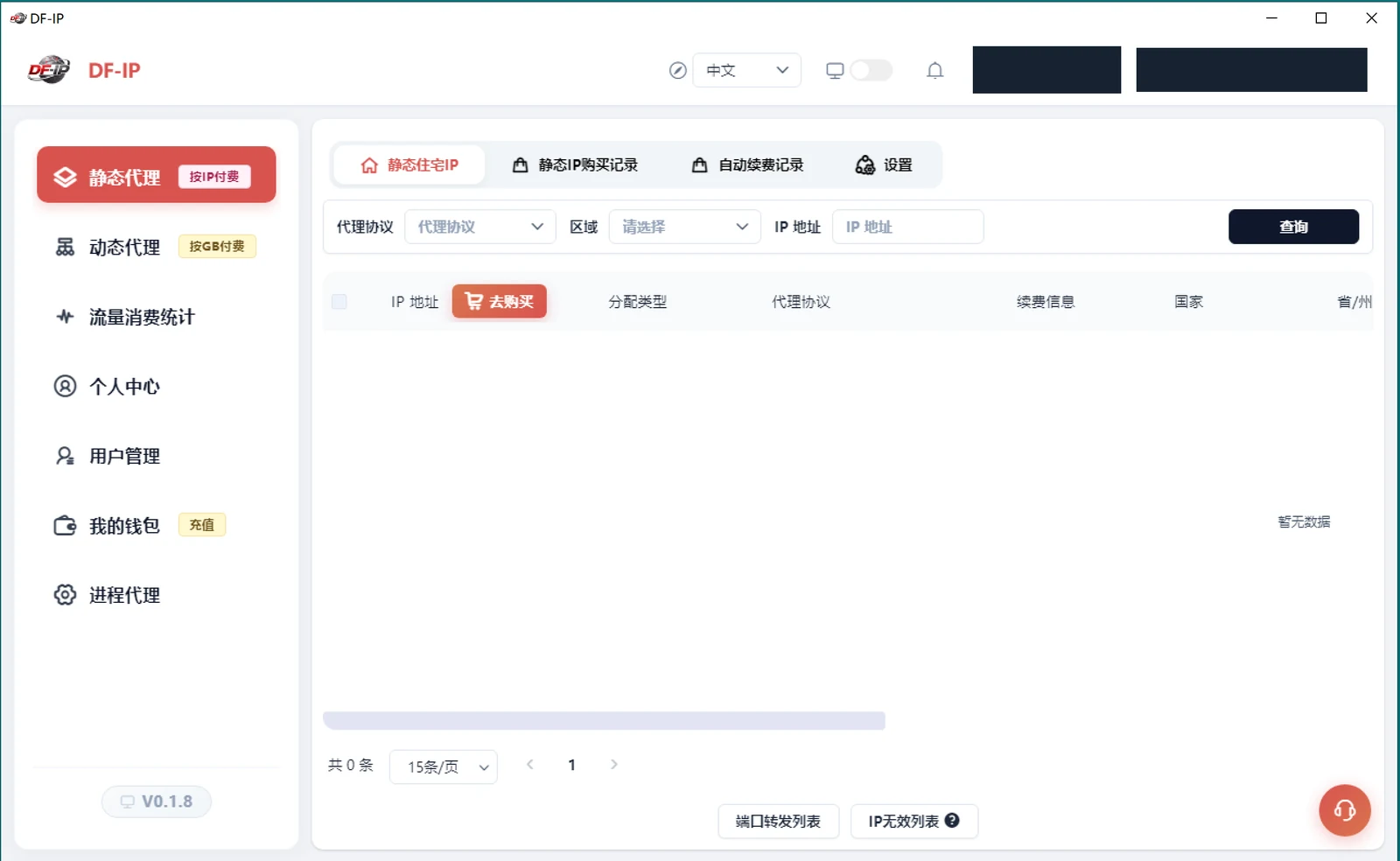This screenshot has height=861, width=1400.
Task: Click the 按IP付费 tag
Action: pyautogui.click(x=214, y=177)
